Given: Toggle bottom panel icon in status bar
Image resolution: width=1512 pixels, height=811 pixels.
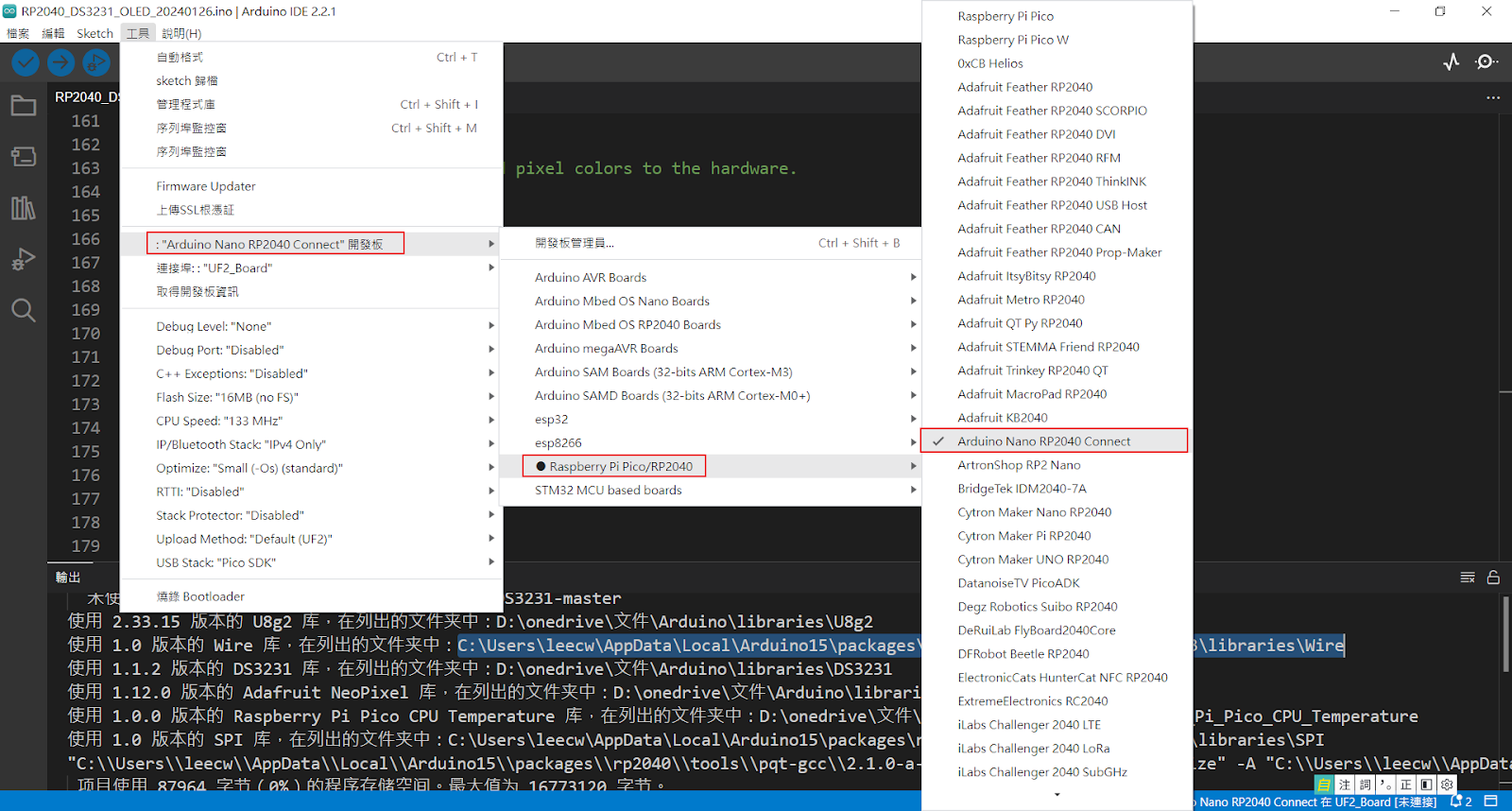Looking at the screenshot, I should tap(1491, 802).
